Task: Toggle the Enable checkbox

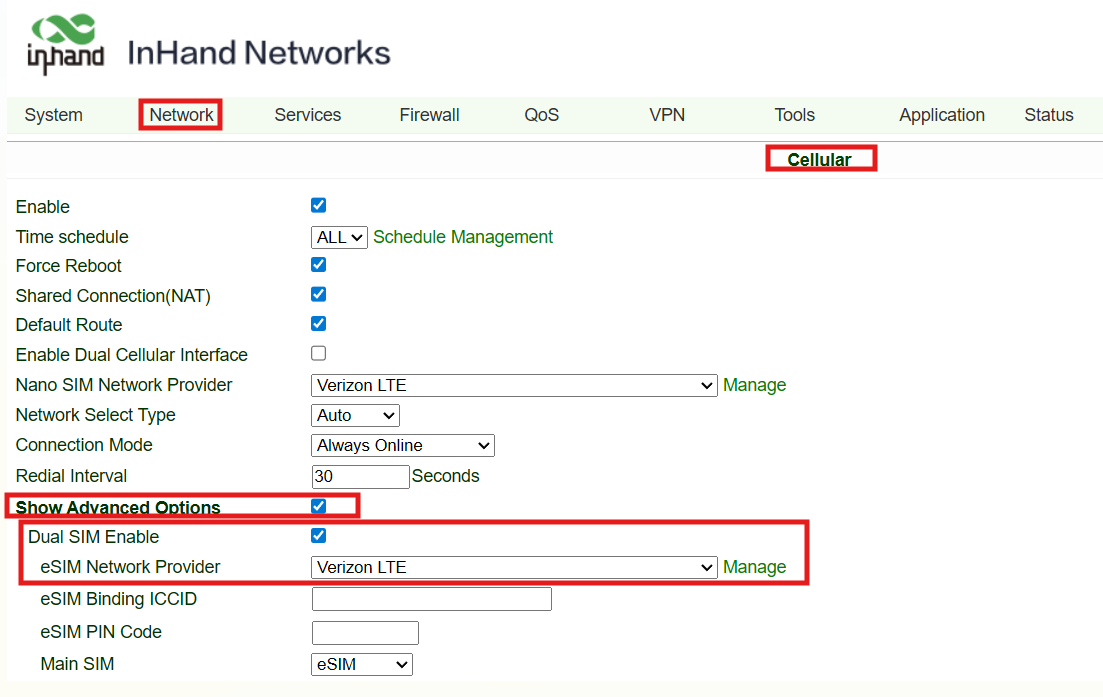Action: (x=319, y=205)
